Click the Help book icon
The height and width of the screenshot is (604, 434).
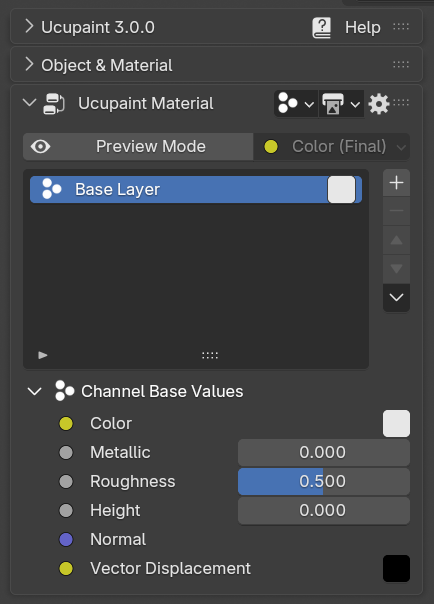(322, 28)
